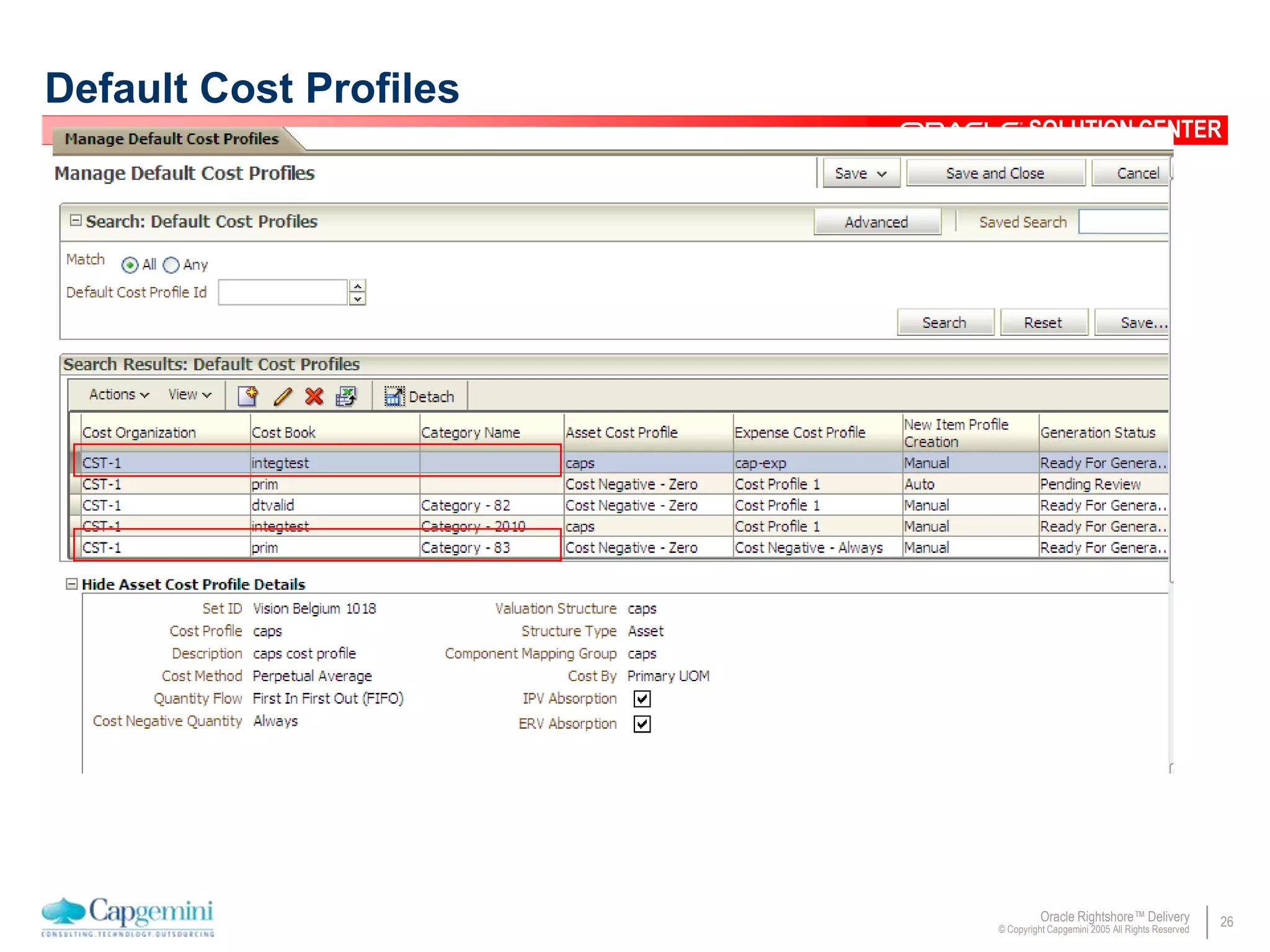1270x952 pixels.
Task: Click the Save and Close button
Action: (x=995, y=173)
